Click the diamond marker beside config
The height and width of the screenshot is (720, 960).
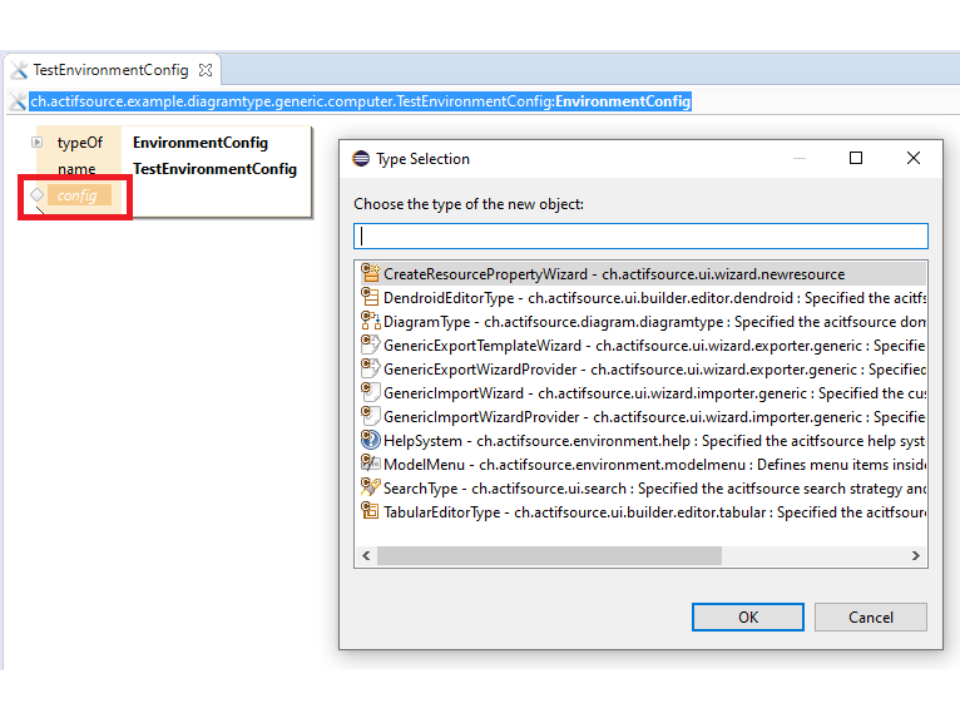[37, 195]
